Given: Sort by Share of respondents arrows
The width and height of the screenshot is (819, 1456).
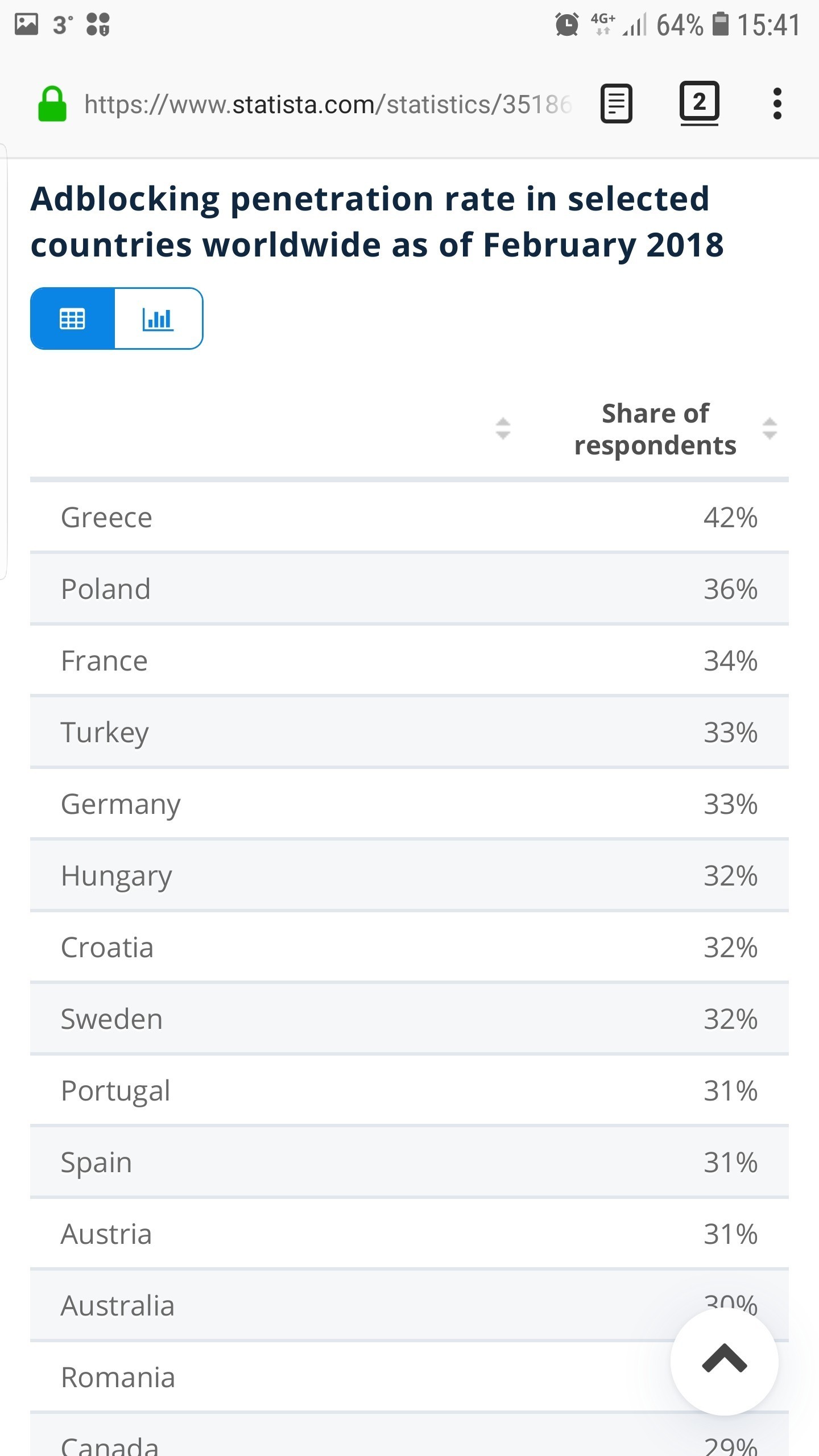Looking at the screenshot, I should 770,428.
